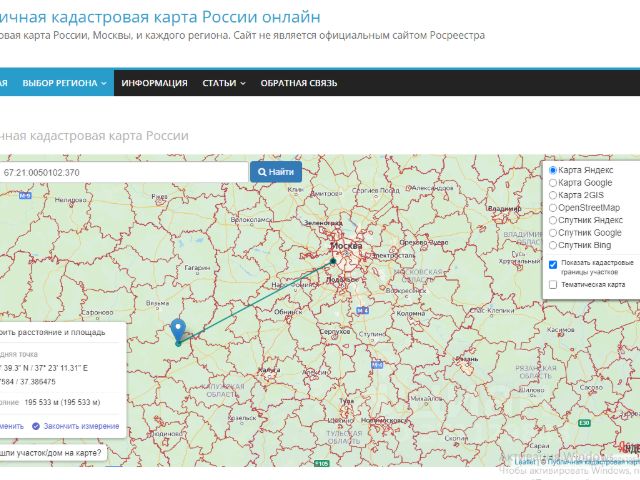Image resolution: width=640 pixels, height=480 pixels.
Task: Click Гагарин city label on map
Action: click(x=197, y=268)
